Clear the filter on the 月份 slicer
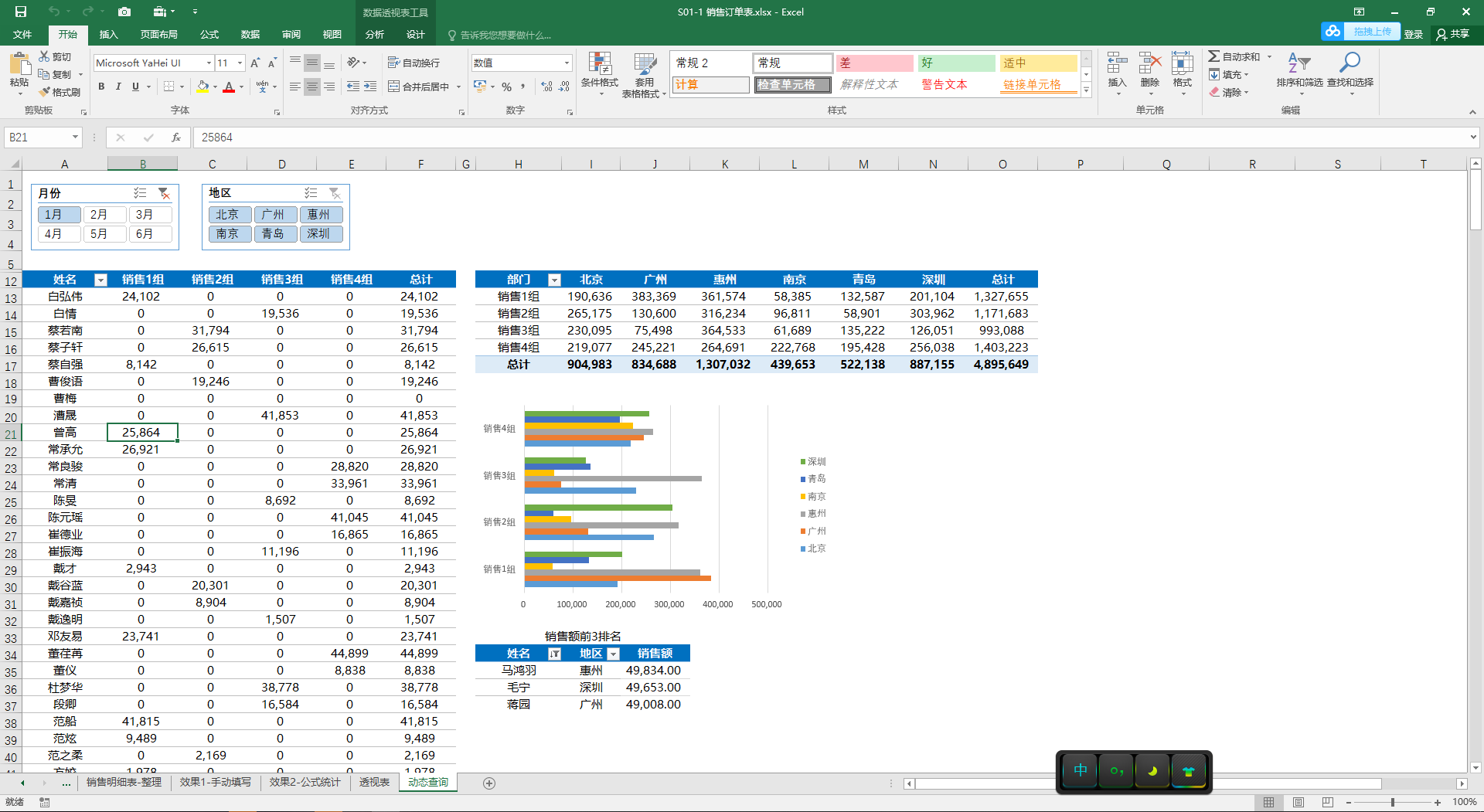This screenshot has width=1484, height=812. [164, 193]
